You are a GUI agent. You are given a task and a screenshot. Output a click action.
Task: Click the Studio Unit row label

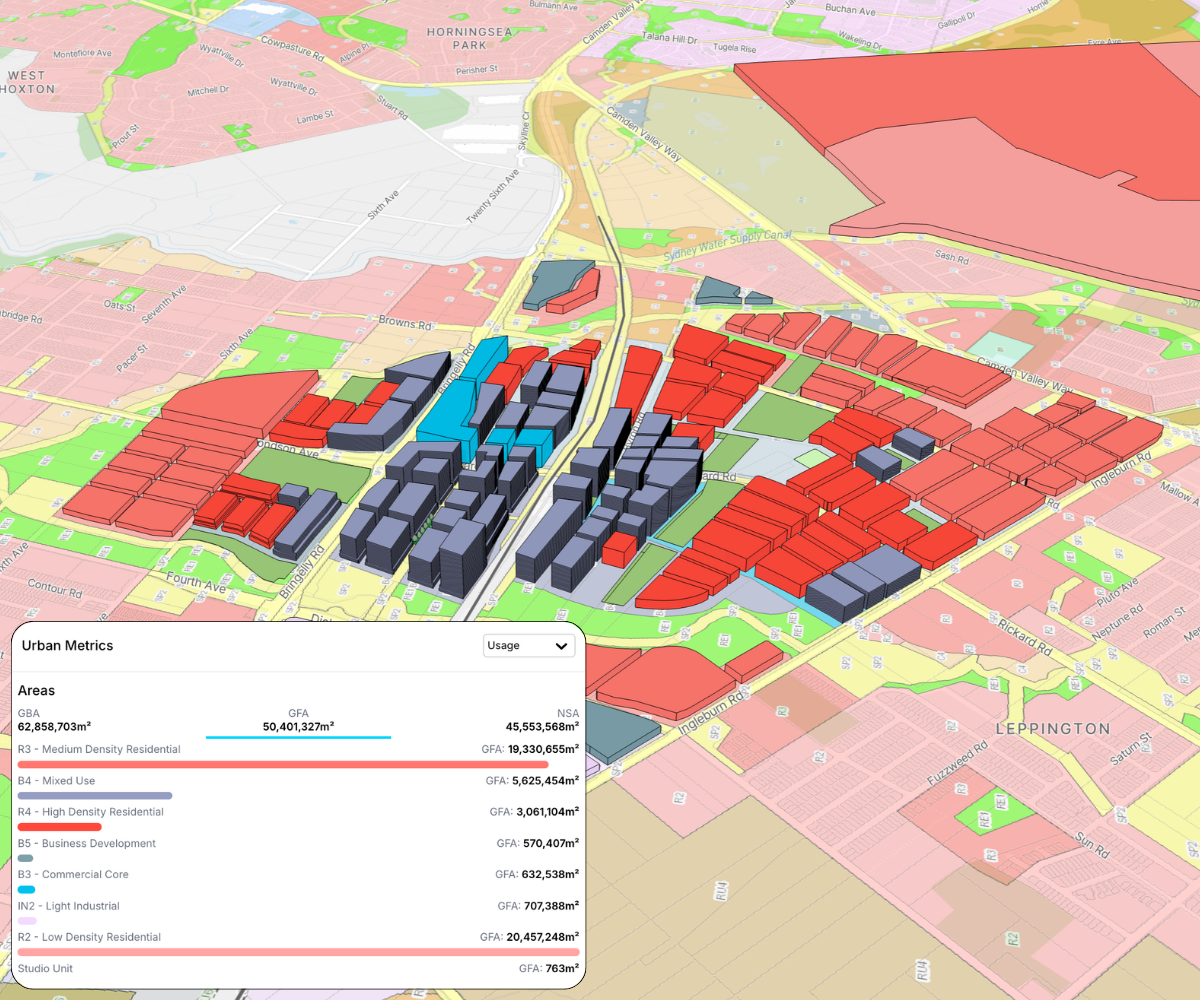pyautogui.click(x=45, y=968)
